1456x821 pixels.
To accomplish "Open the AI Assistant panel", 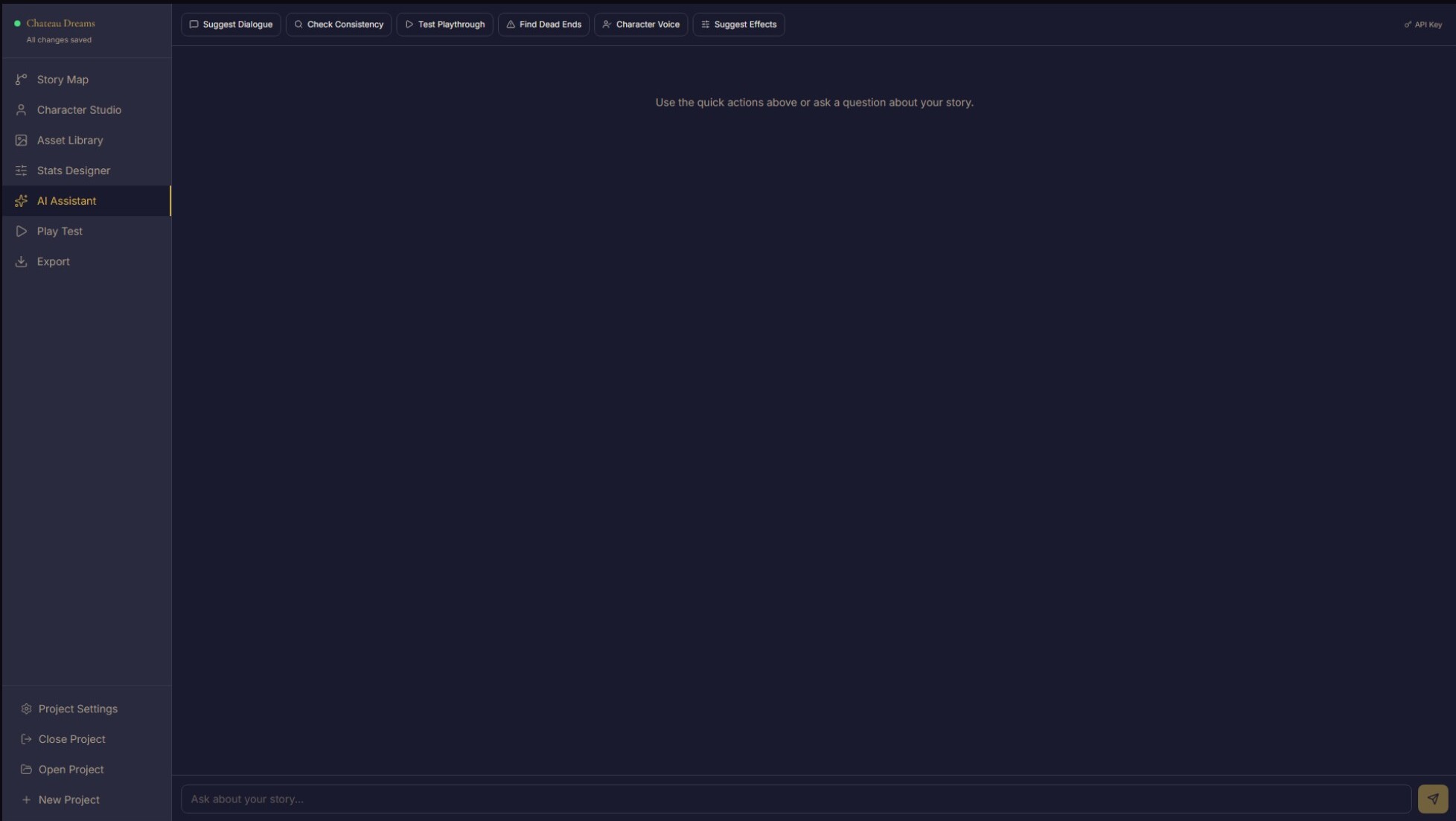I will 66,201.
